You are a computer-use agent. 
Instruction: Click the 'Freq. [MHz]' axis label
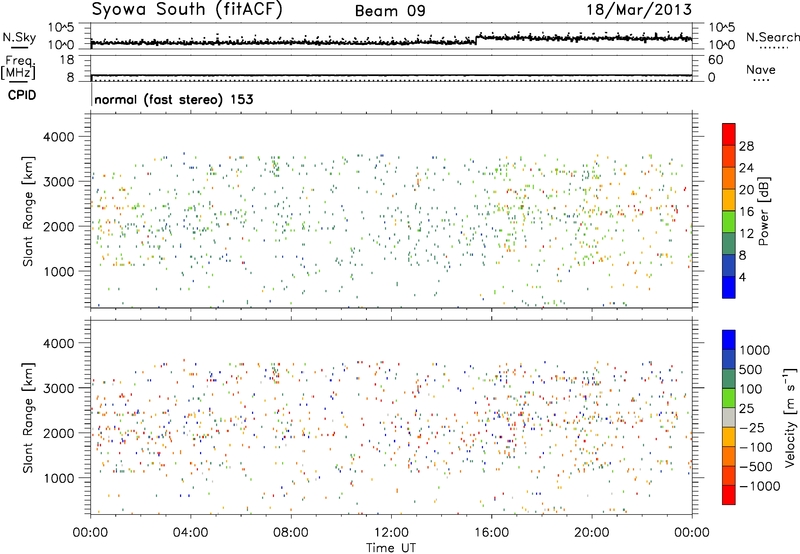[x=18, y=68]
